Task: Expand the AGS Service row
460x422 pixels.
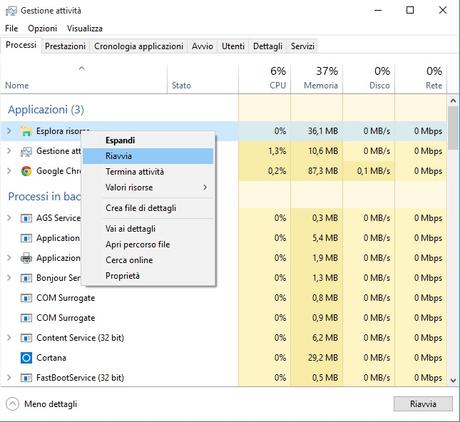Action: (x=9, y=218)
